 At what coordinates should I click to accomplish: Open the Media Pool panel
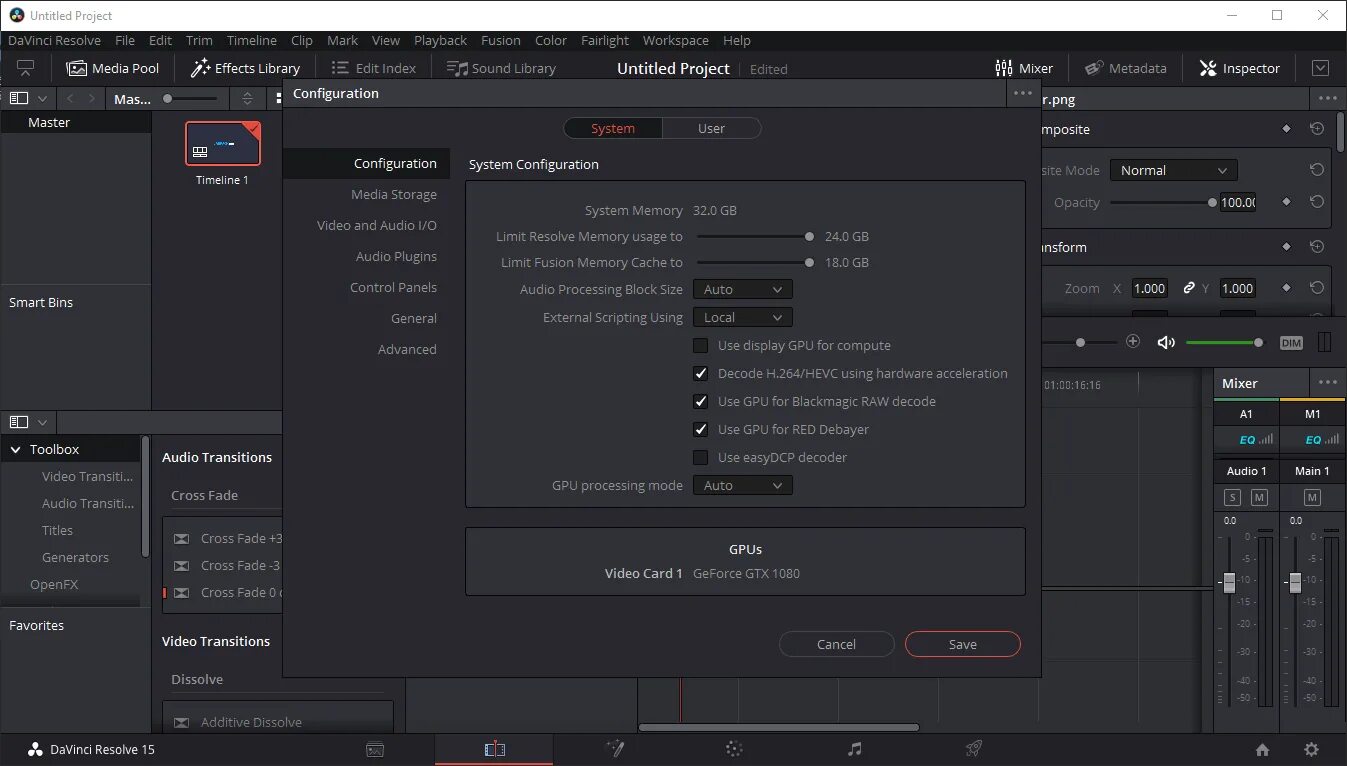point(112,68)
